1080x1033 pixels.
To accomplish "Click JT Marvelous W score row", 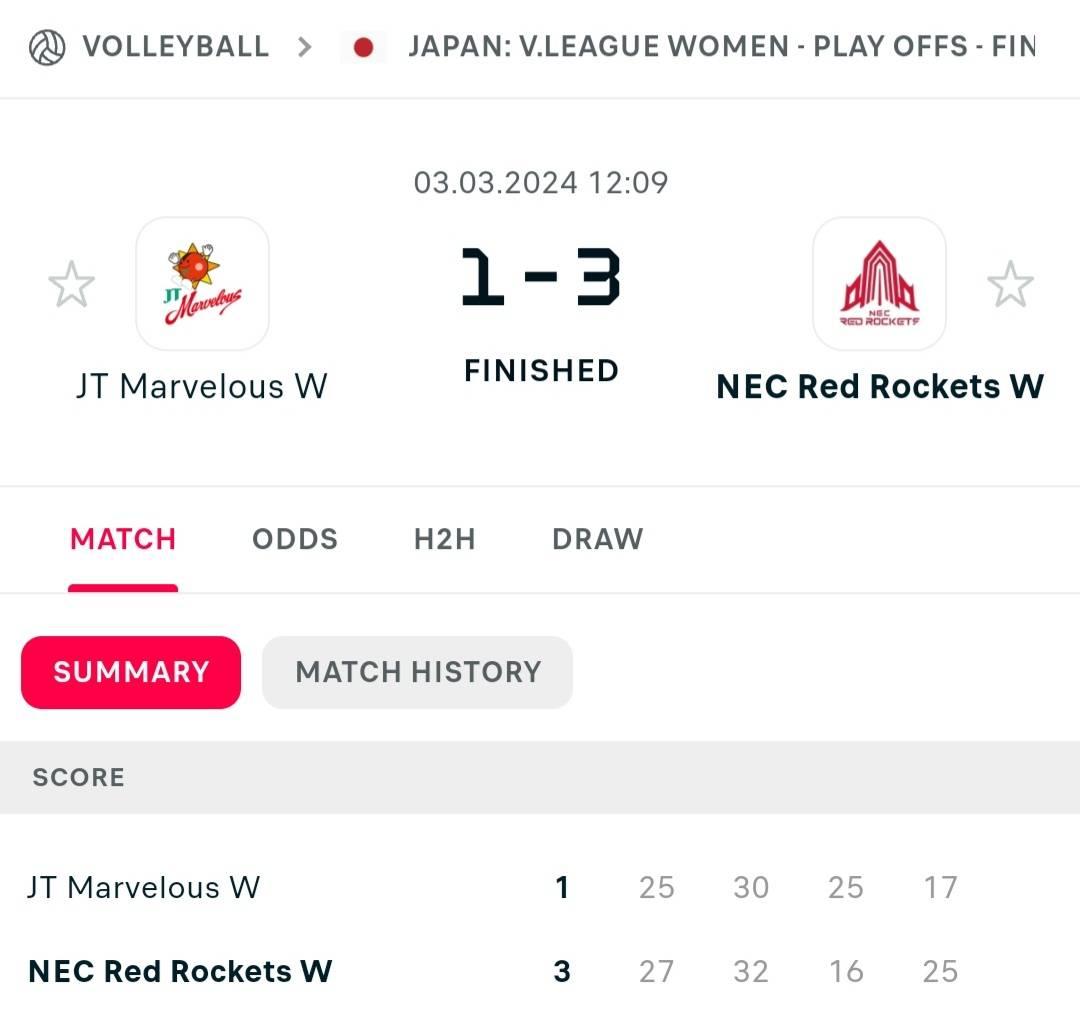I will point(540,887).
